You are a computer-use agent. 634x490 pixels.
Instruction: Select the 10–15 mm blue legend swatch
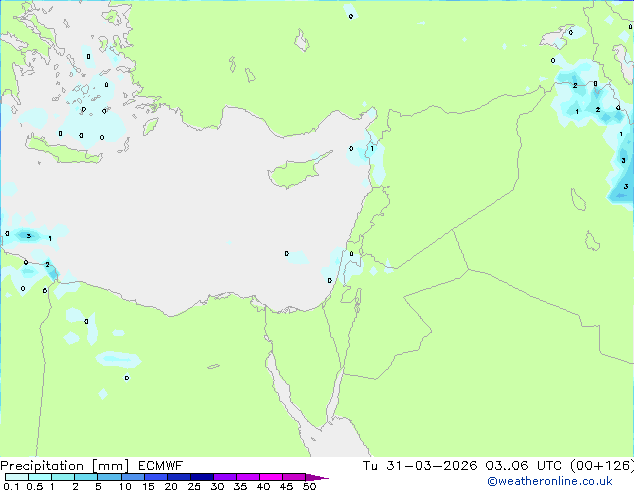click(x=132, y=477)
